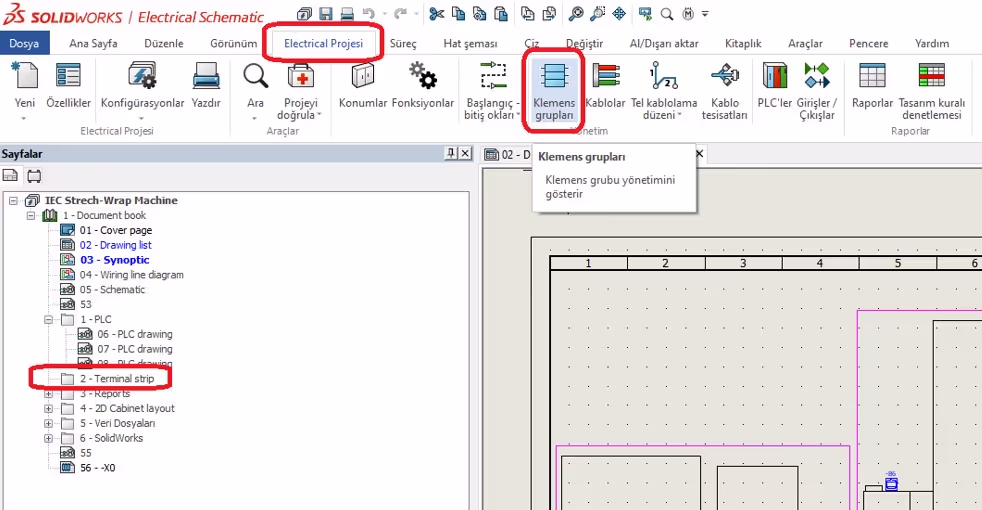The image size is (982, 510).
Task: Click the Copy icon next to scissors
Action: tap(458, 13)
